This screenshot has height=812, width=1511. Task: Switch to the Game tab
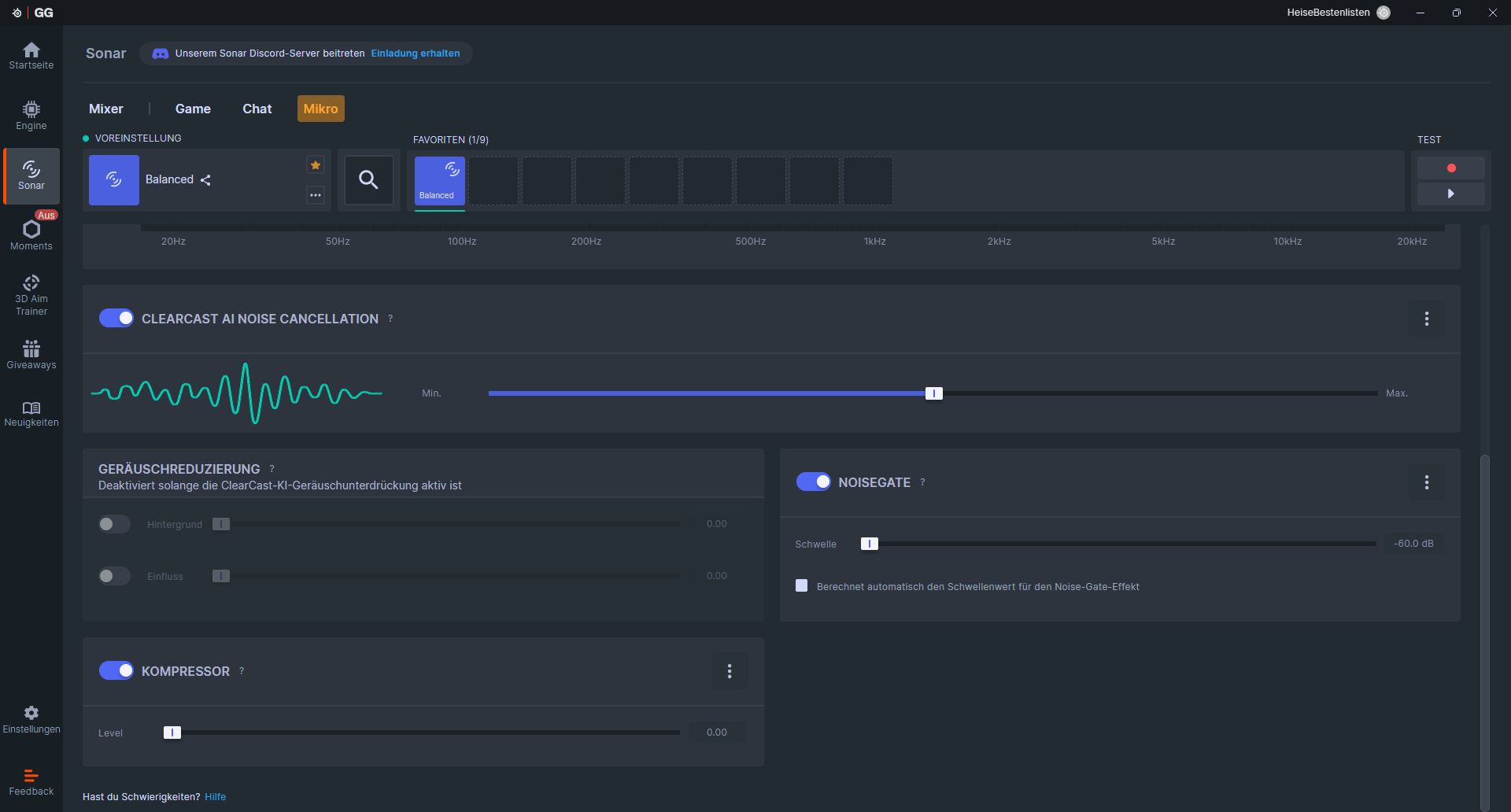pos(193,109)
